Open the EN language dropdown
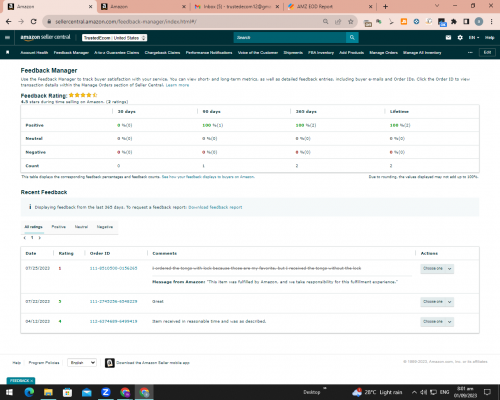Viewport: 500px width, 400px height. [474, 37]
